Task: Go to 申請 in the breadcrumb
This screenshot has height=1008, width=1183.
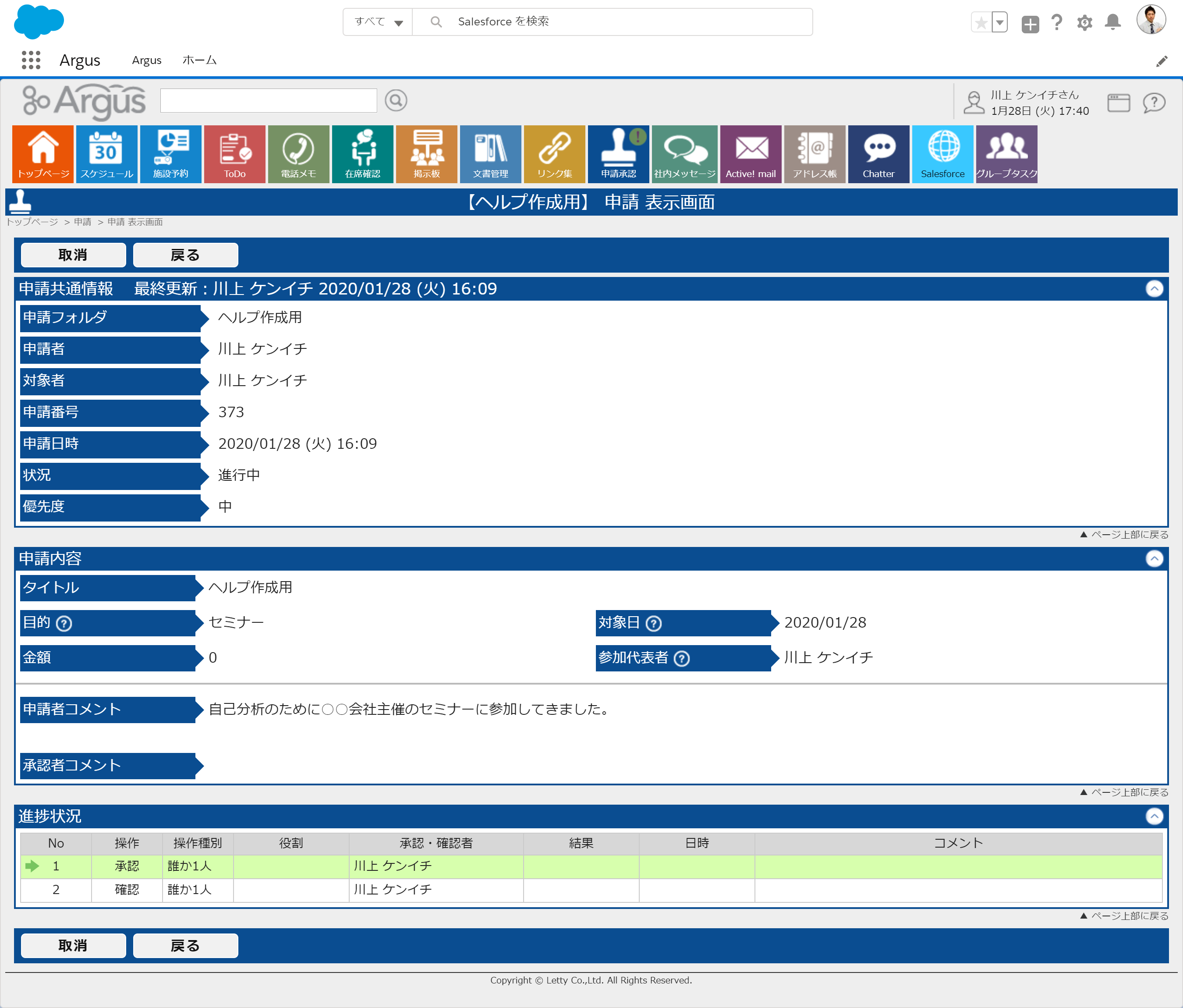Action: pyautogui.click(x=83, y=222)
